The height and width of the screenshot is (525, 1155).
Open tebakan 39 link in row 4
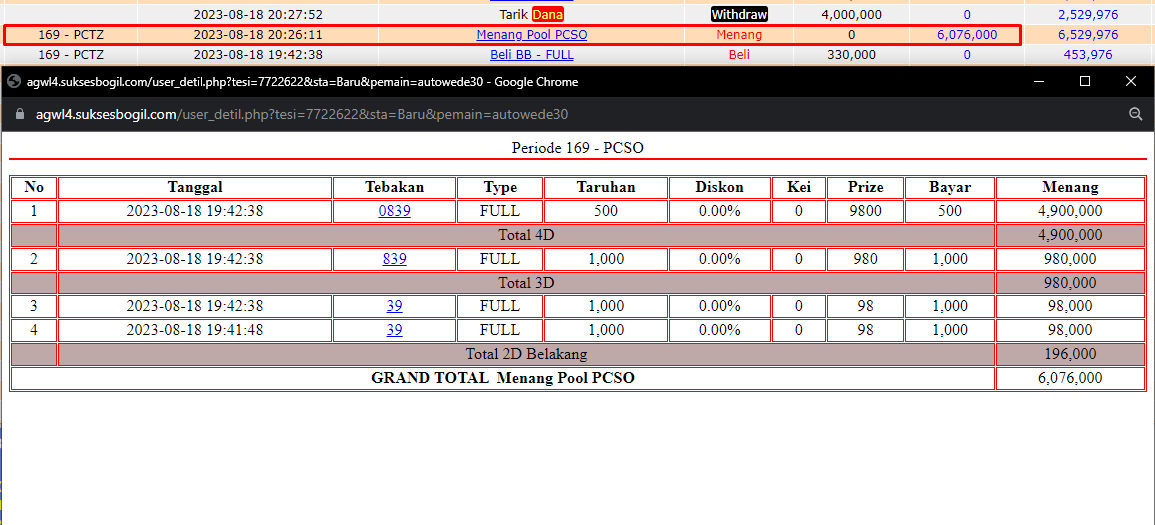[395, 330]
